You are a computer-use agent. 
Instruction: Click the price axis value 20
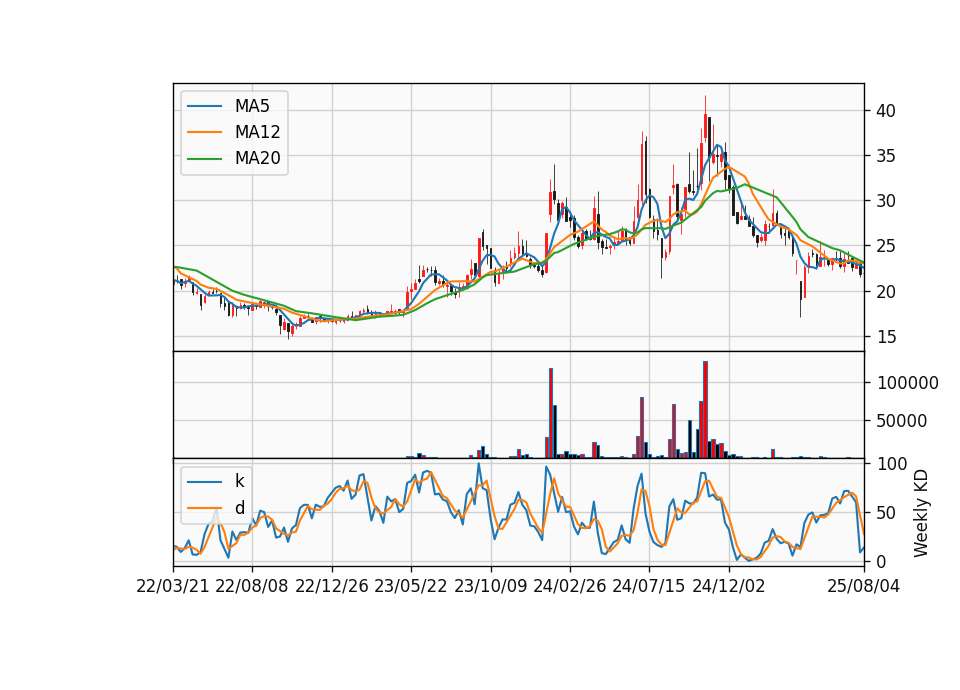(x=886, y=291)
